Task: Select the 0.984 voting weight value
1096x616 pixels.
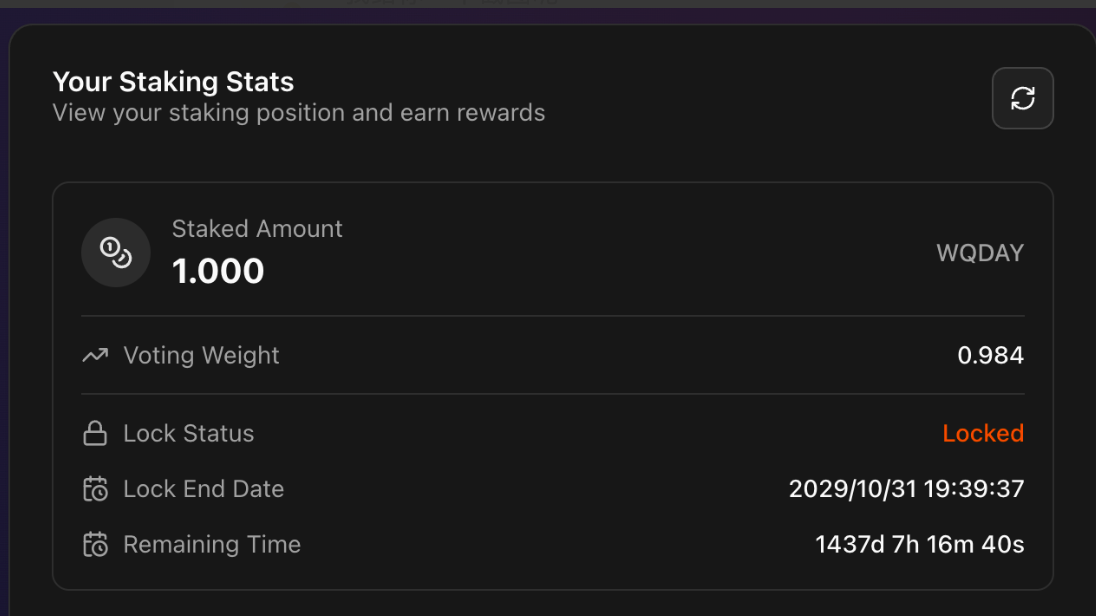Action: tap(990, 355)
